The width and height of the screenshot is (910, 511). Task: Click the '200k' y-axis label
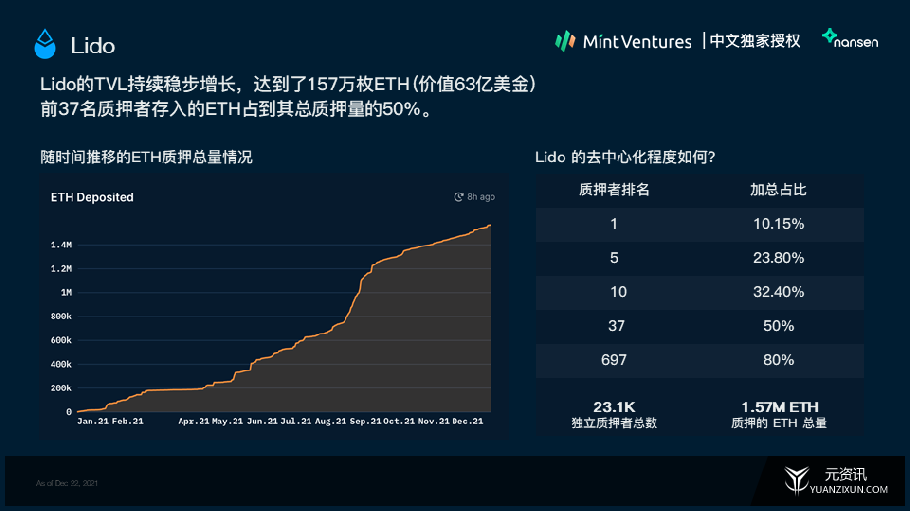point(62,388)
